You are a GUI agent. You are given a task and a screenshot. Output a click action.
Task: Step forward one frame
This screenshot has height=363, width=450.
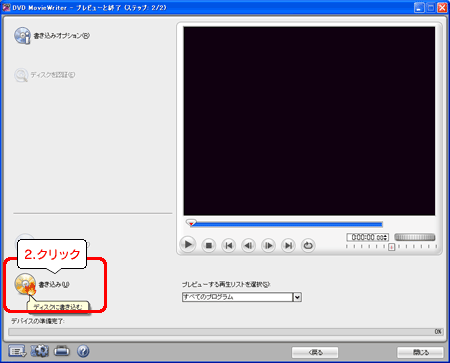click(x=268, y=246)
